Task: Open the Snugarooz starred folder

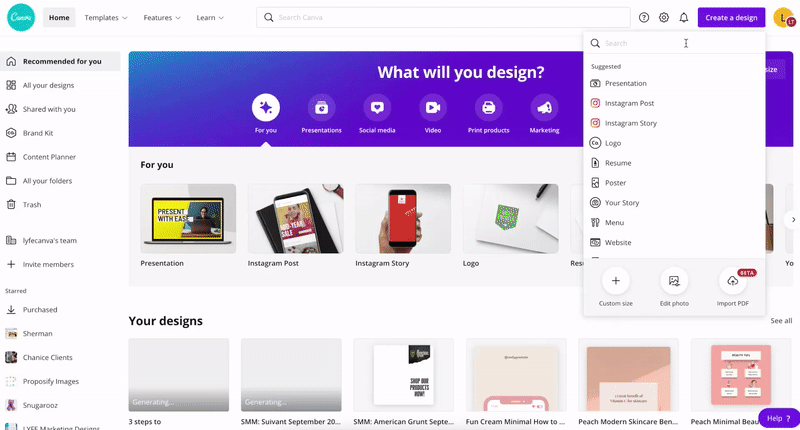Action: [60, 405]
